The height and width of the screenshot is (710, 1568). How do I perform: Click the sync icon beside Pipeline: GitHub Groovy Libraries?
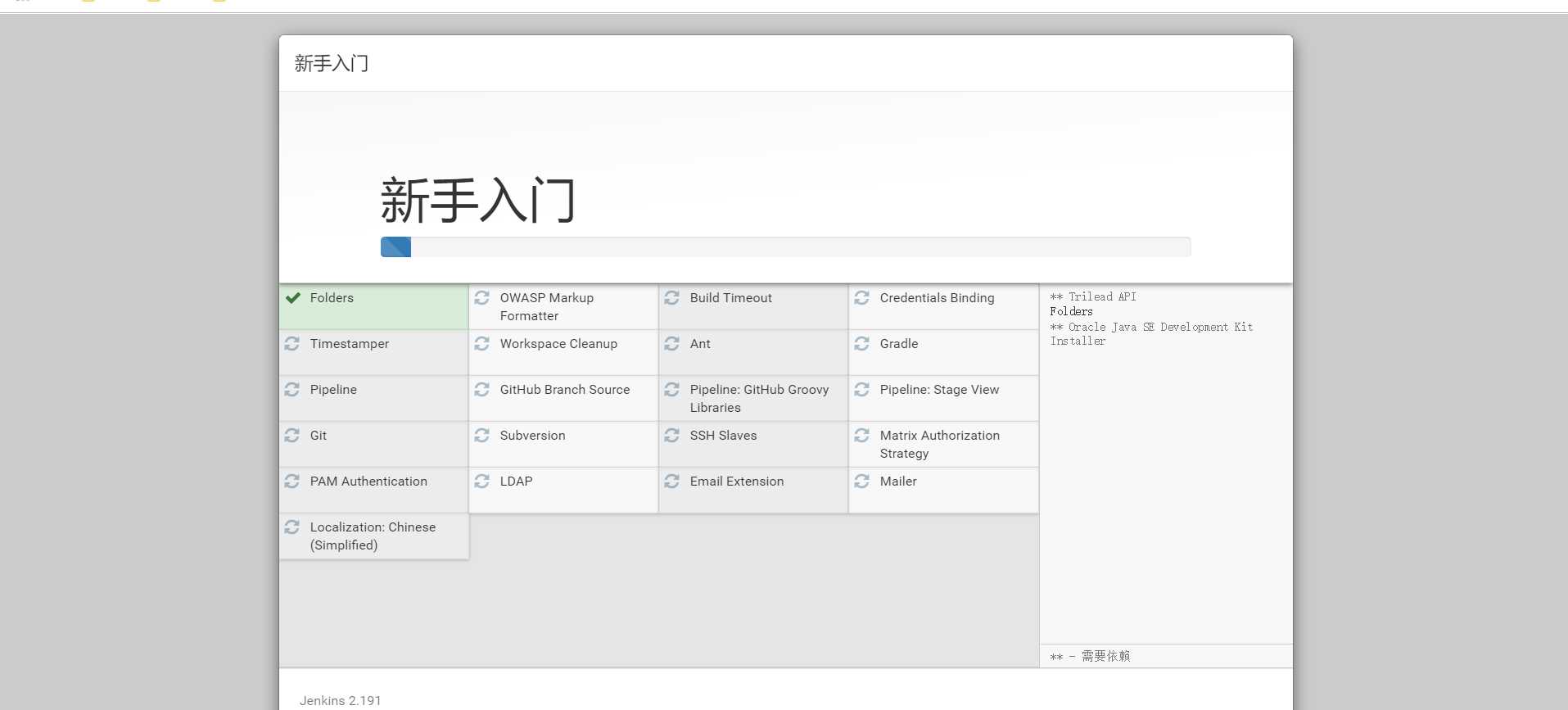[672, 390]
